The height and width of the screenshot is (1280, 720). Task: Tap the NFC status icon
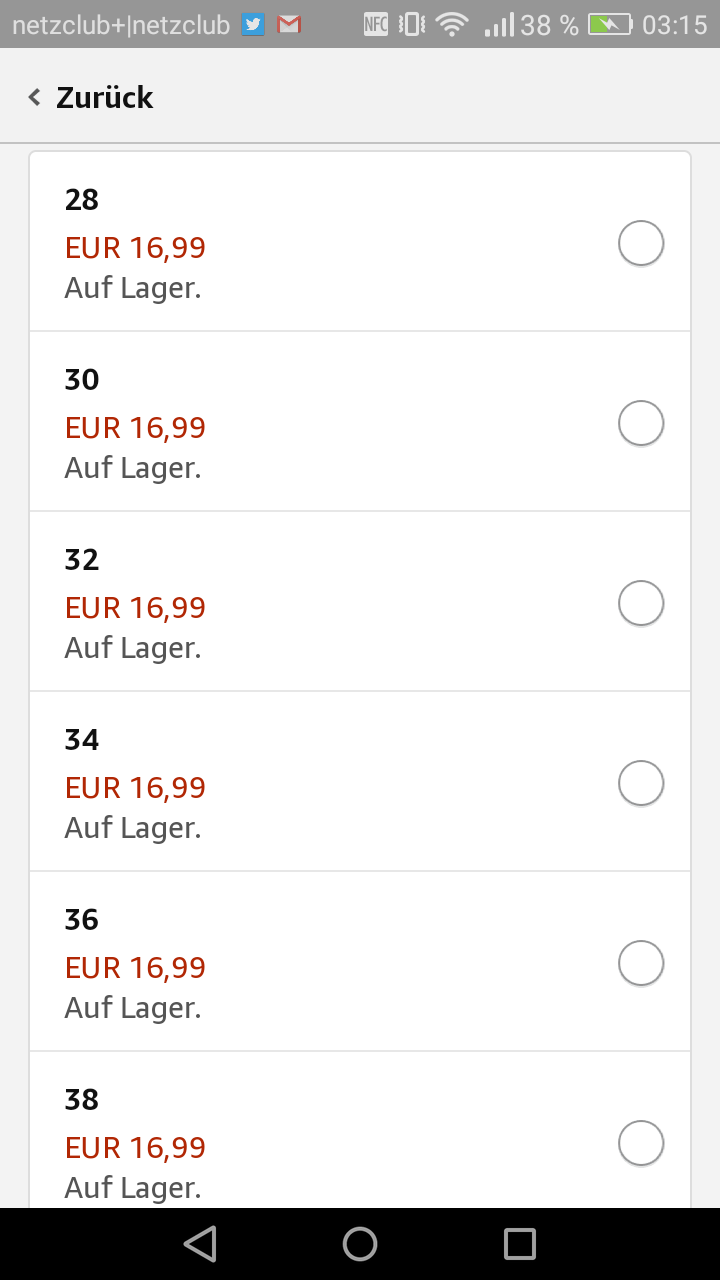(x=376, y=25)
